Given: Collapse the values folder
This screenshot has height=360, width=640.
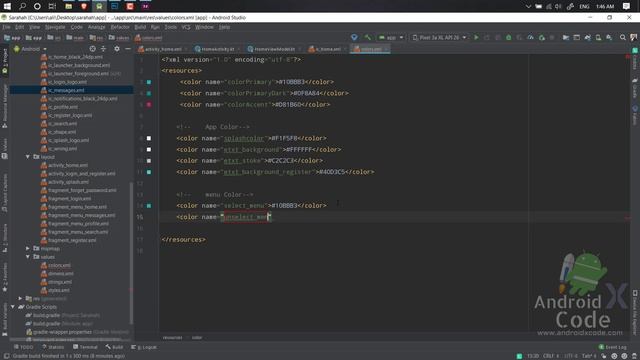Looking at the screenshot, I should click(28, 257).
